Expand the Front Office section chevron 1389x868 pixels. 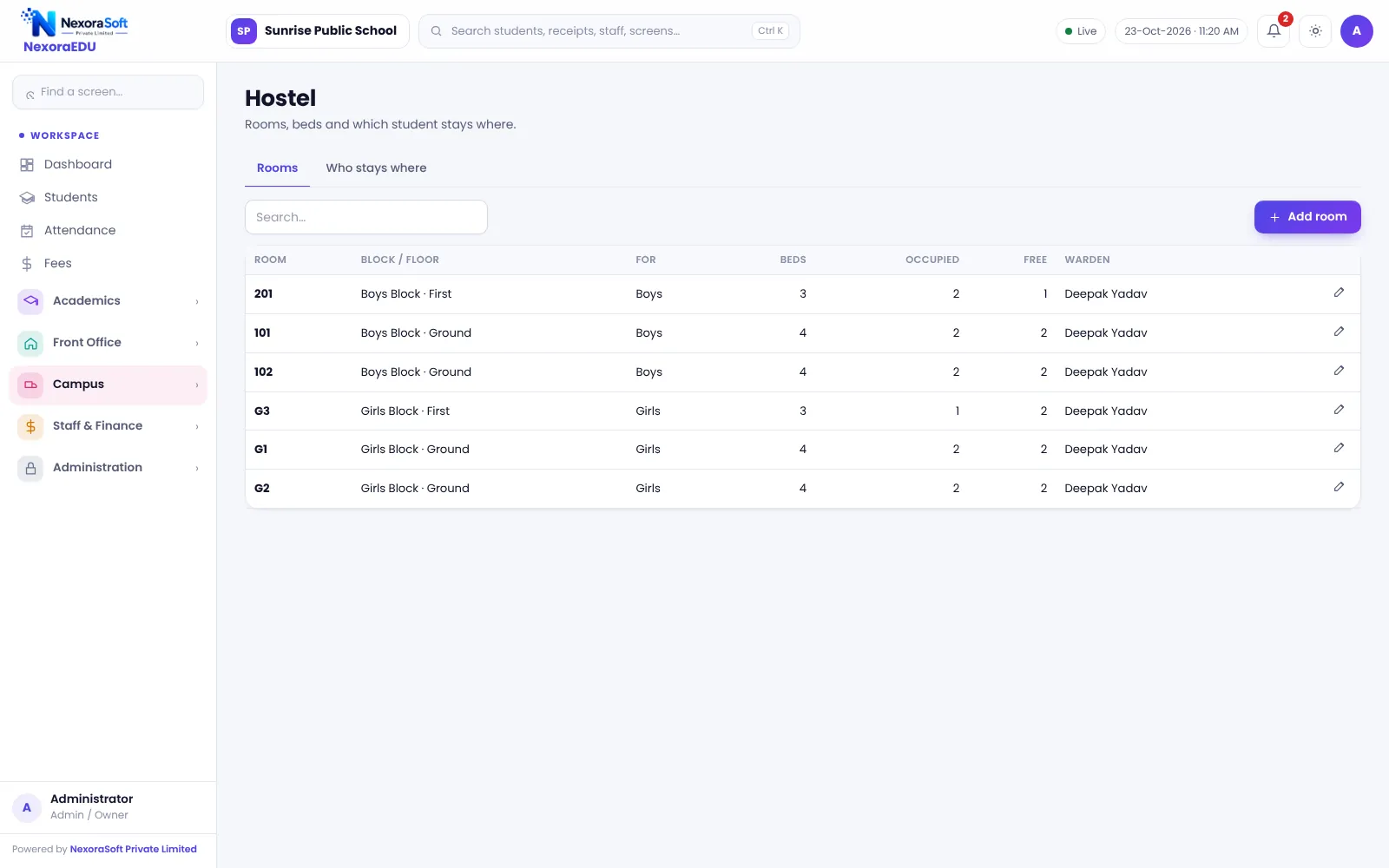(197, 344)
